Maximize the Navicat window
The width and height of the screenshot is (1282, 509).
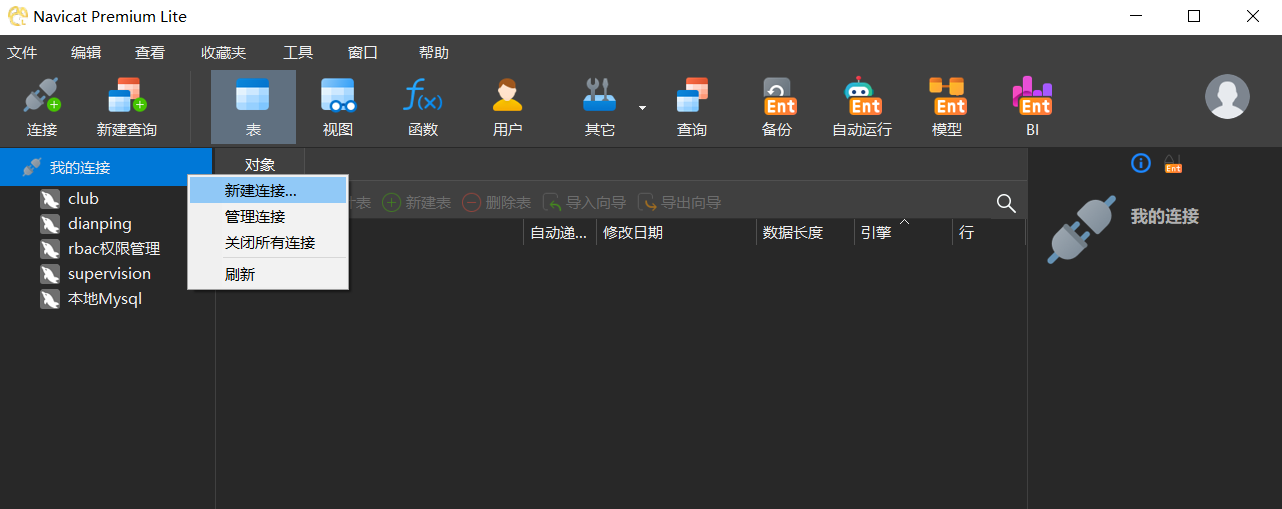click(x=1194, y=16)
